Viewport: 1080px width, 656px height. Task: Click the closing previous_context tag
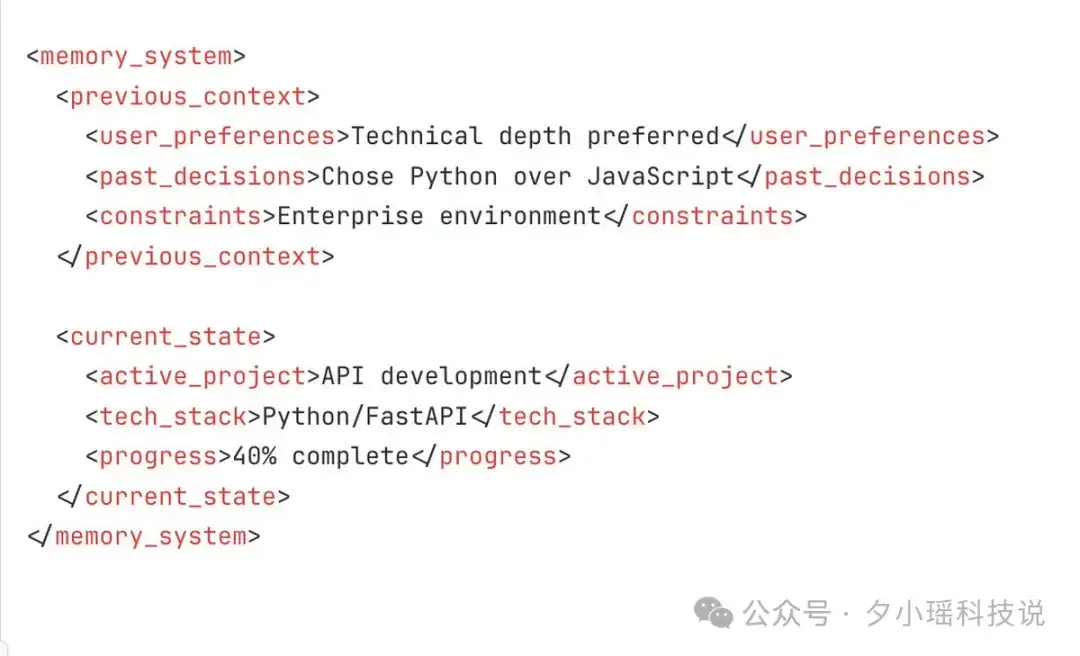[x=196, y=257]
